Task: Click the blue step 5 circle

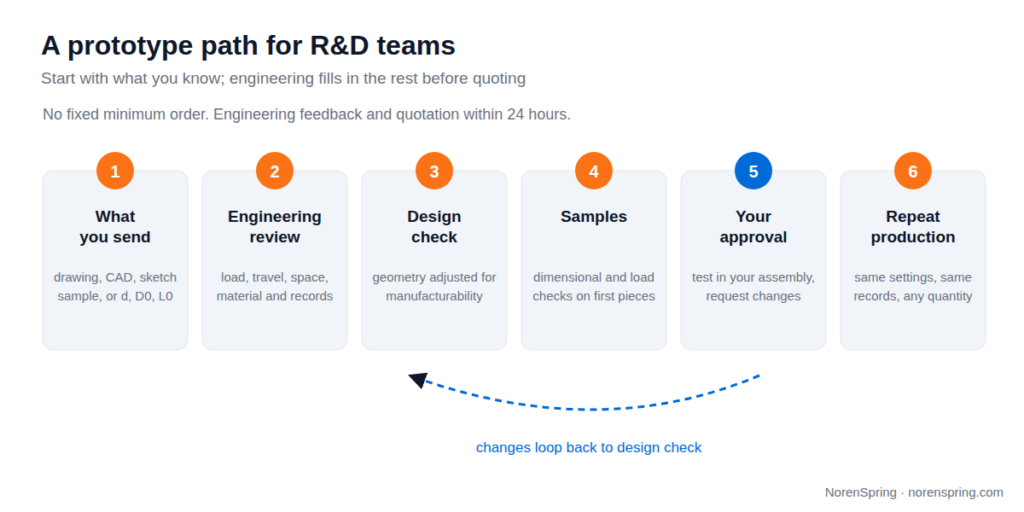Action: tap(753, 171)
